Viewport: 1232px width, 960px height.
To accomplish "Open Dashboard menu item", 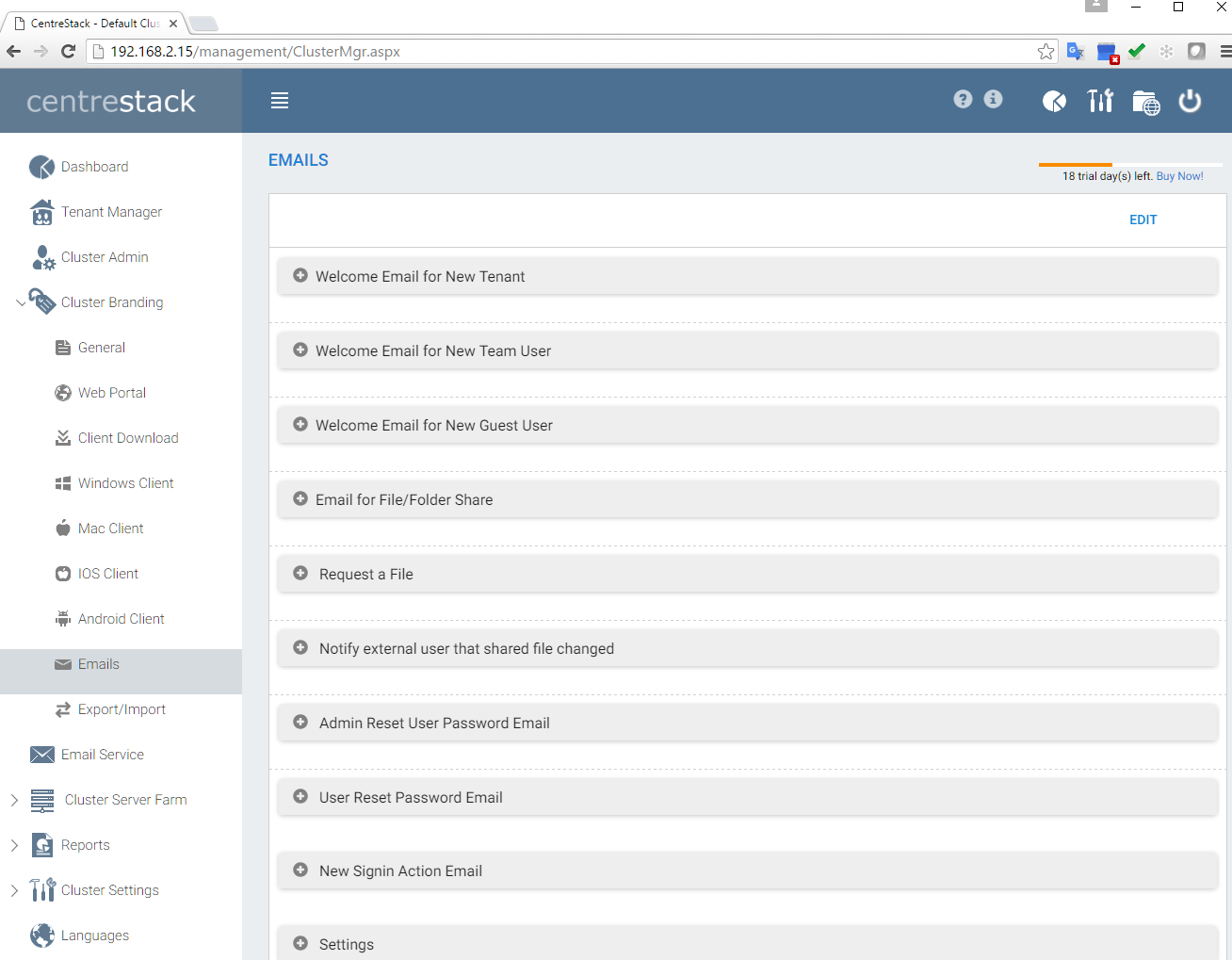I will [94, 167].
